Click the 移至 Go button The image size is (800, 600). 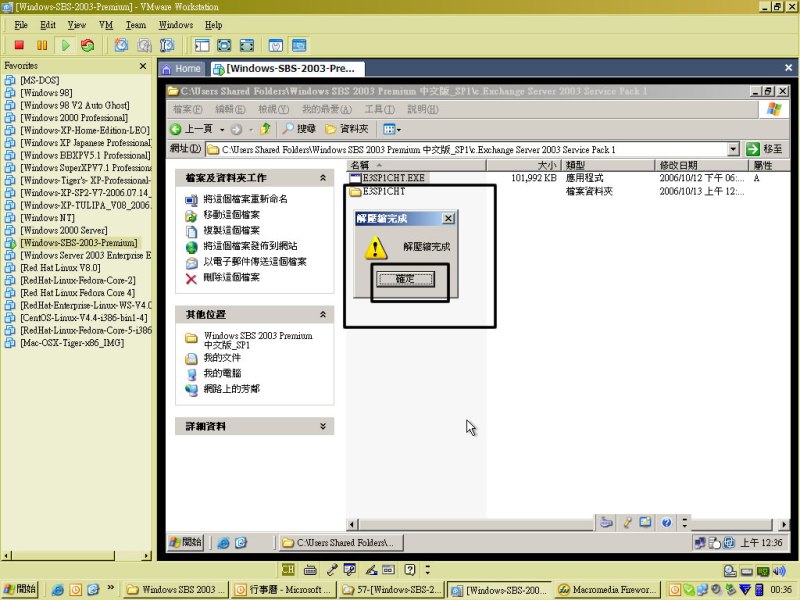point(764,149)
